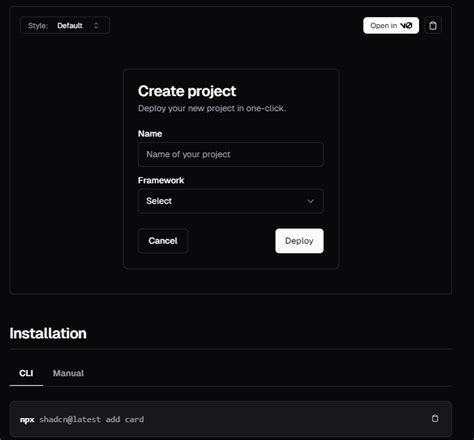
Task: Select the CLI installation tab
Action: 26,373
